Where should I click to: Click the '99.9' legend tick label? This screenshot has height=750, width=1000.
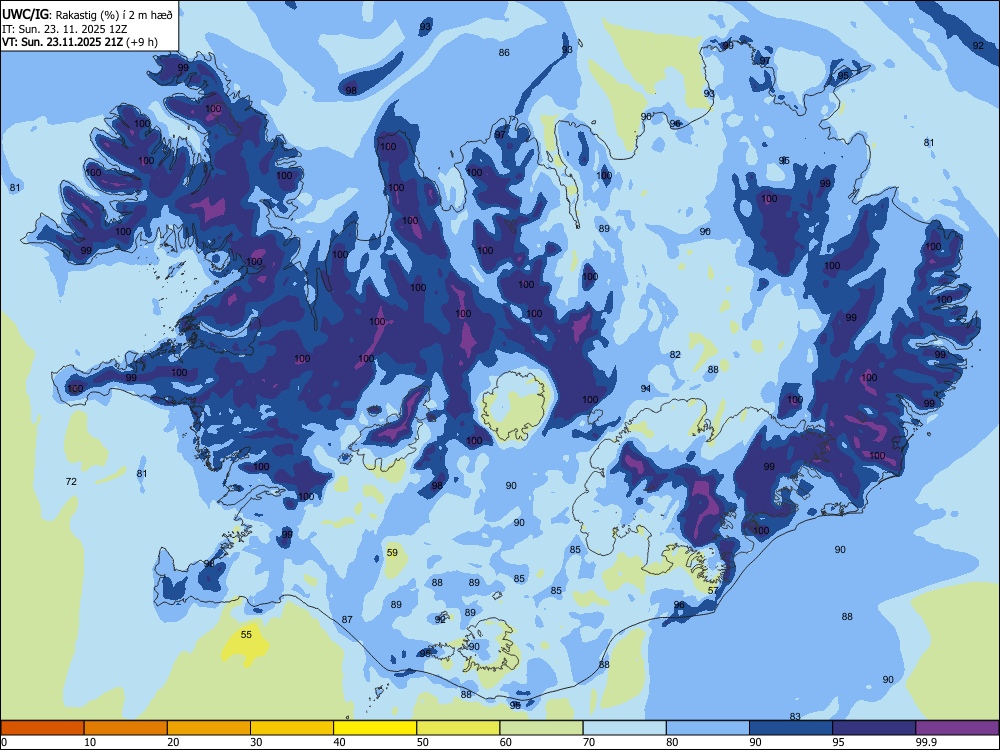point(925,742)
